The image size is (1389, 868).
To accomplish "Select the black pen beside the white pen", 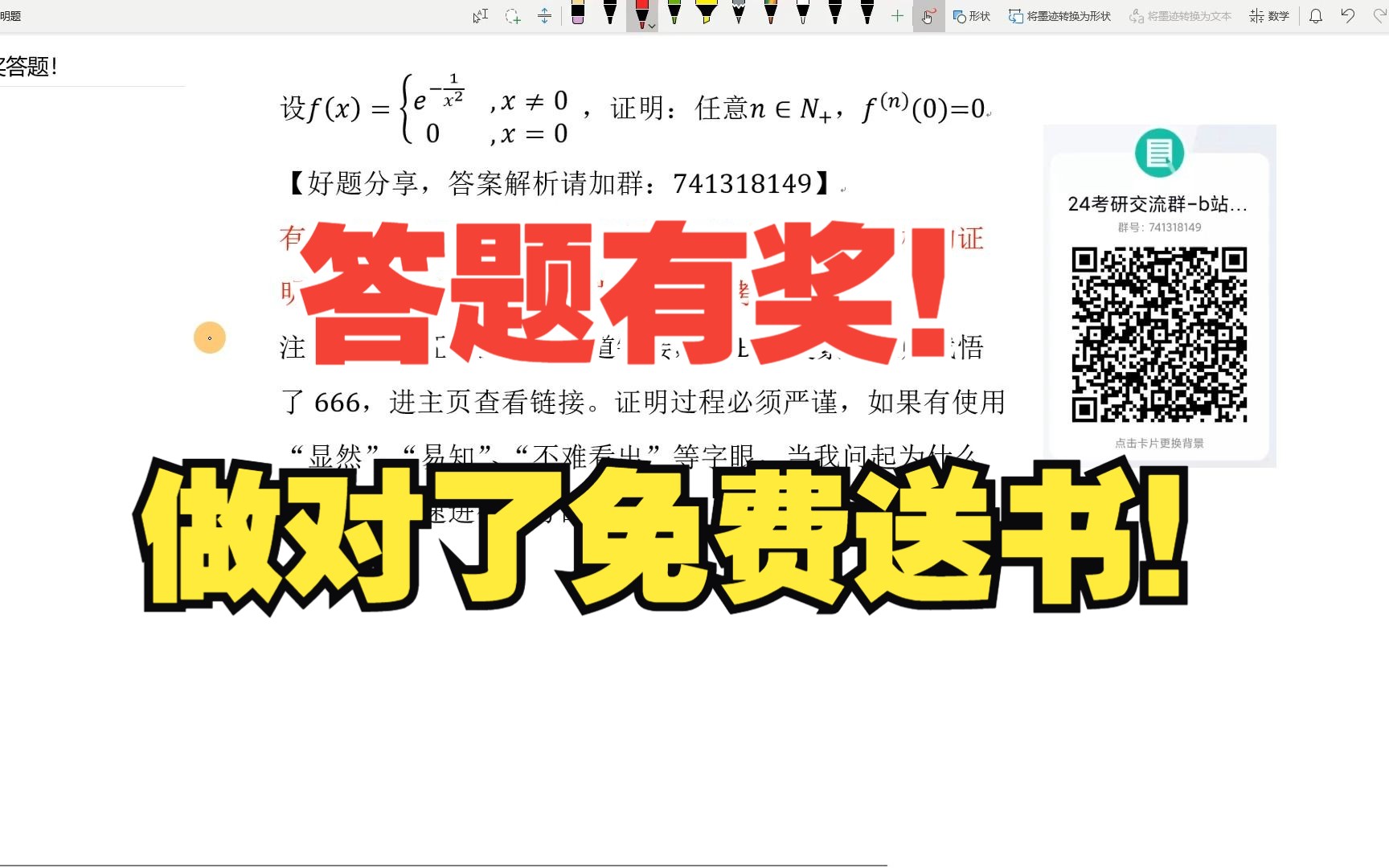I will pos(835,13).
